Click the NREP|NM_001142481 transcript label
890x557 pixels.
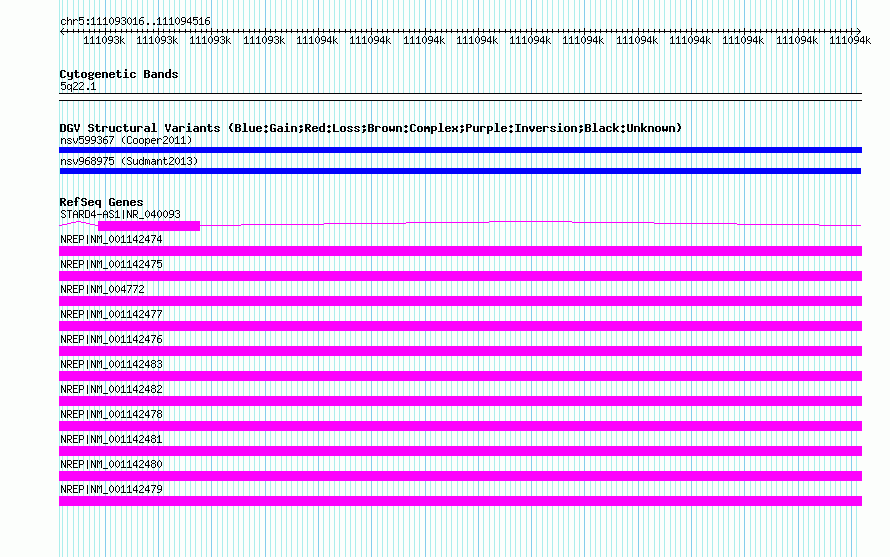tap(111, 439)
